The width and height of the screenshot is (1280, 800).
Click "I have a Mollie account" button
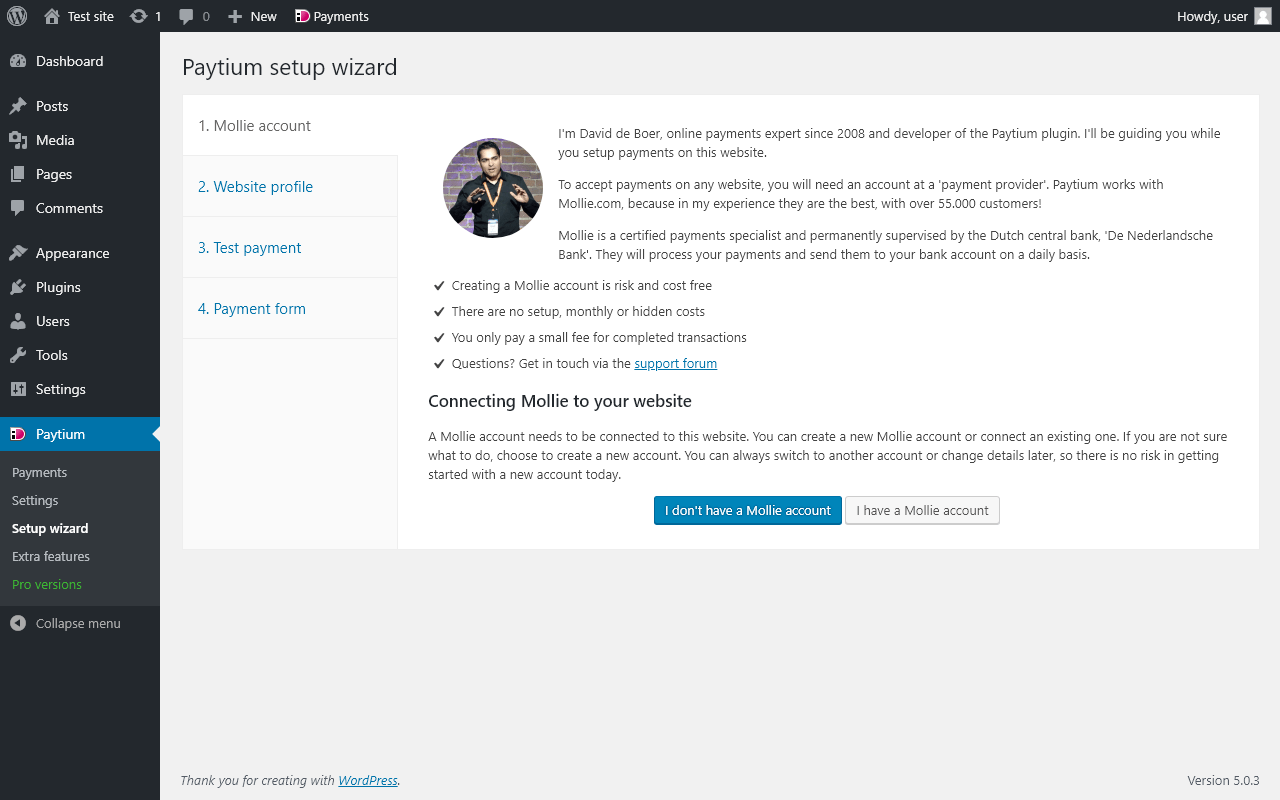(922, 510)
